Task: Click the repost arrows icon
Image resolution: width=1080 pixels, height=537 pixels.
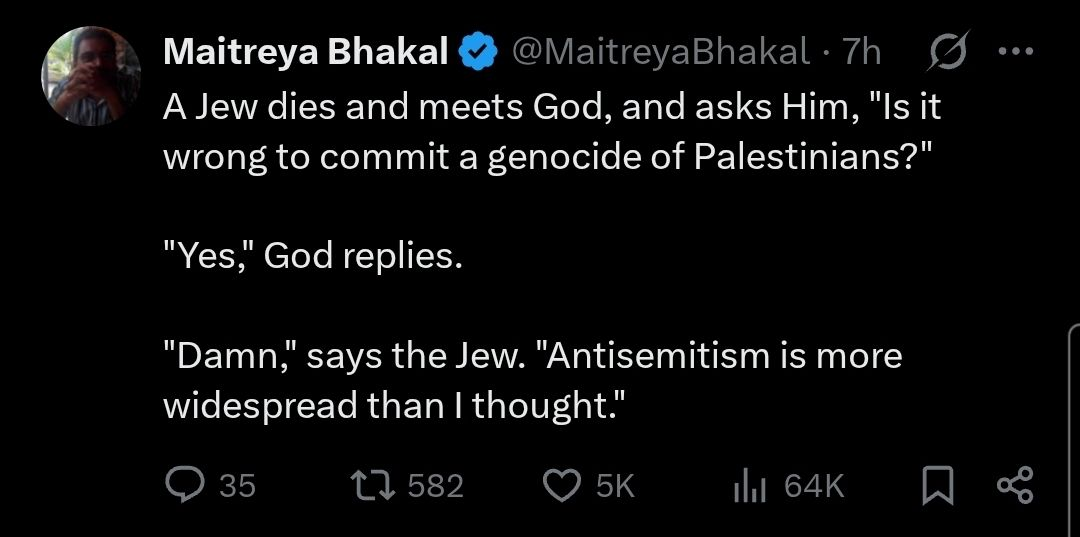Action: click(x=375, y=486)
